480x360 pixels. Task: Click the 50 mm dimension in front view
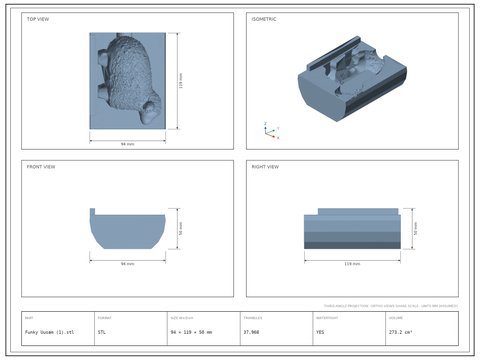coord(181,229)
